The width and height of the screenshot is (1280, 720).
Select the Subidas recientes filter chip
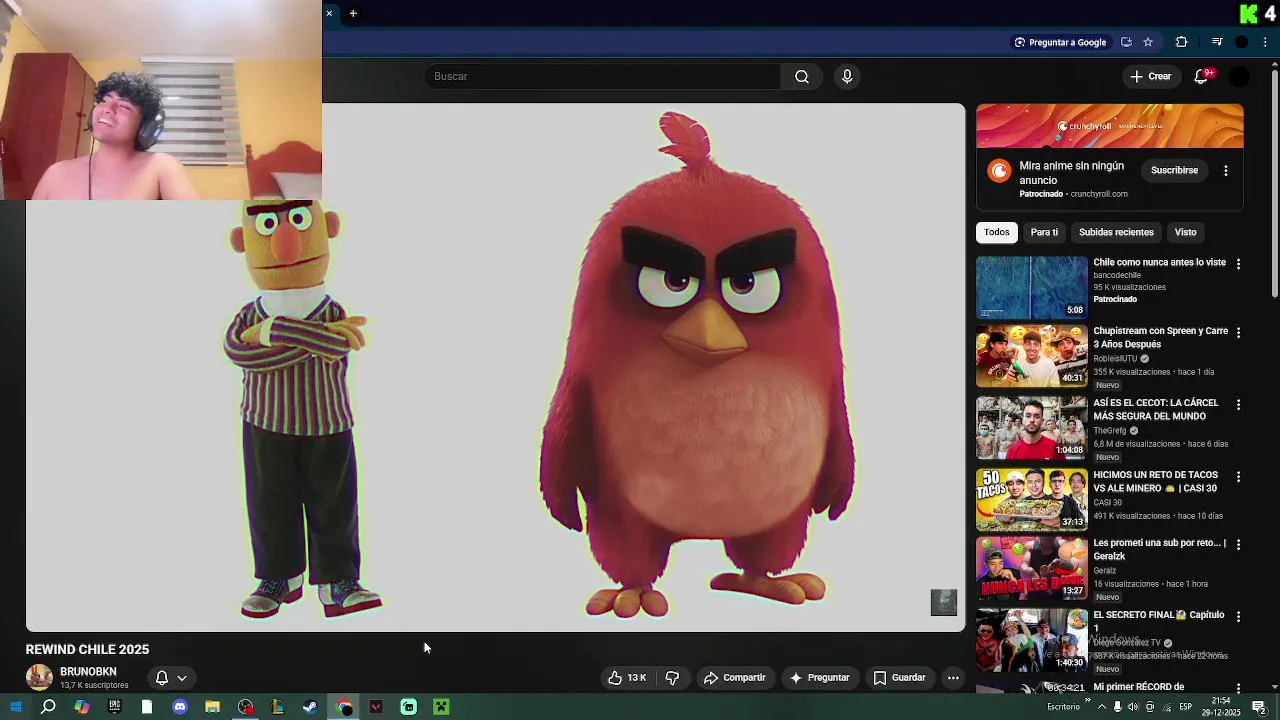[1116, 232]
